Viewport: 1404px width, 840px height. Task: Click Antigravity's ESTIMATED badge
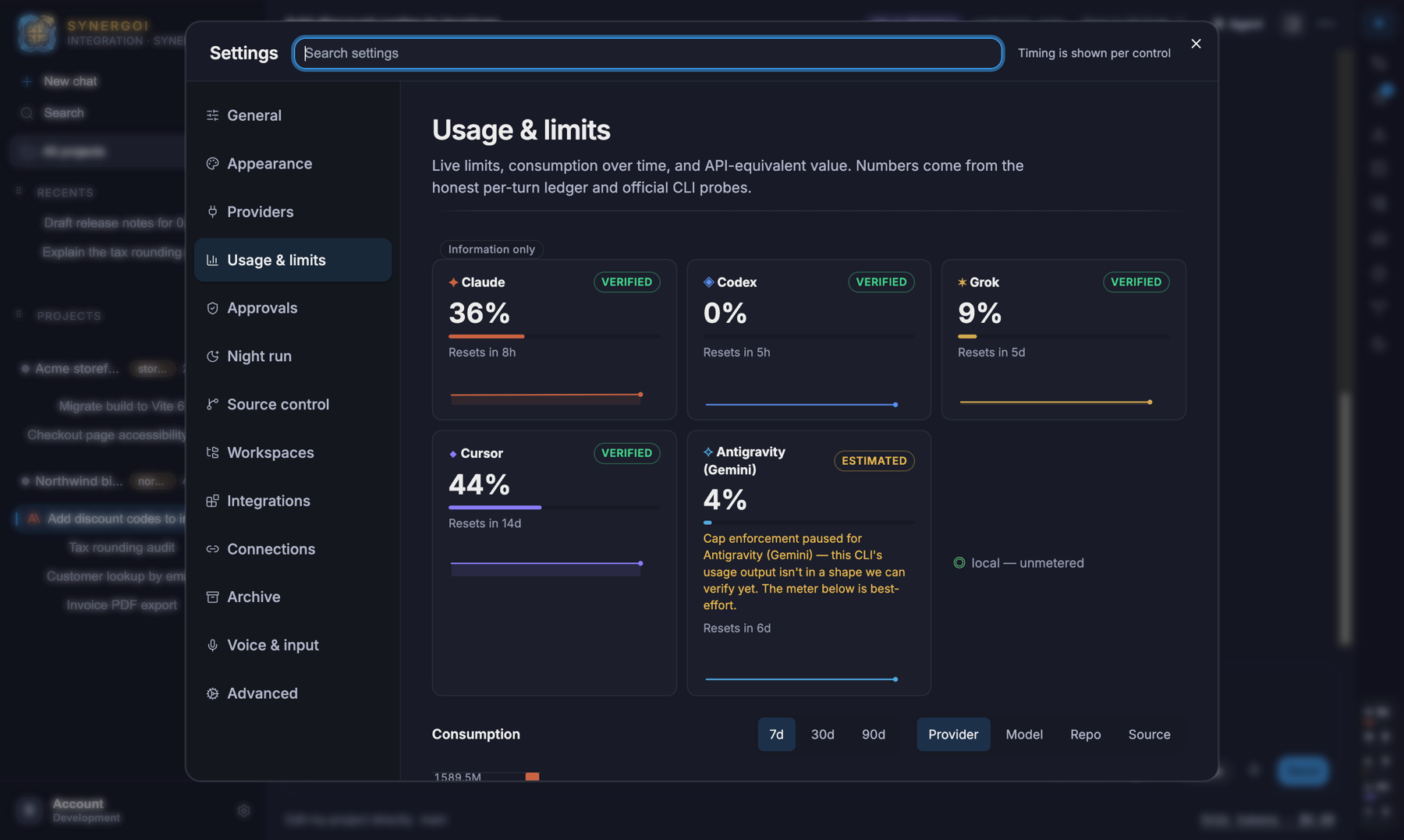tap(874, 461)
